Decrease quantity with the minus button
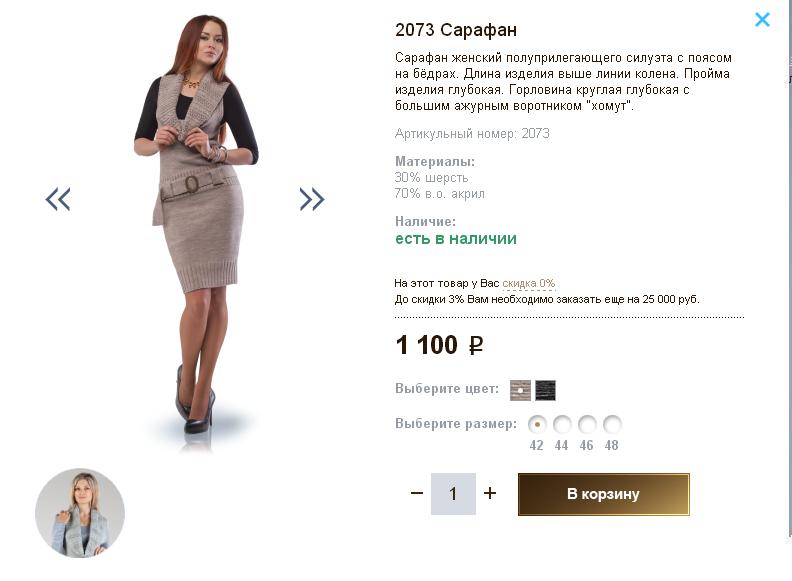The width and height of the screenshot is (792, 581). click(417, 493)
